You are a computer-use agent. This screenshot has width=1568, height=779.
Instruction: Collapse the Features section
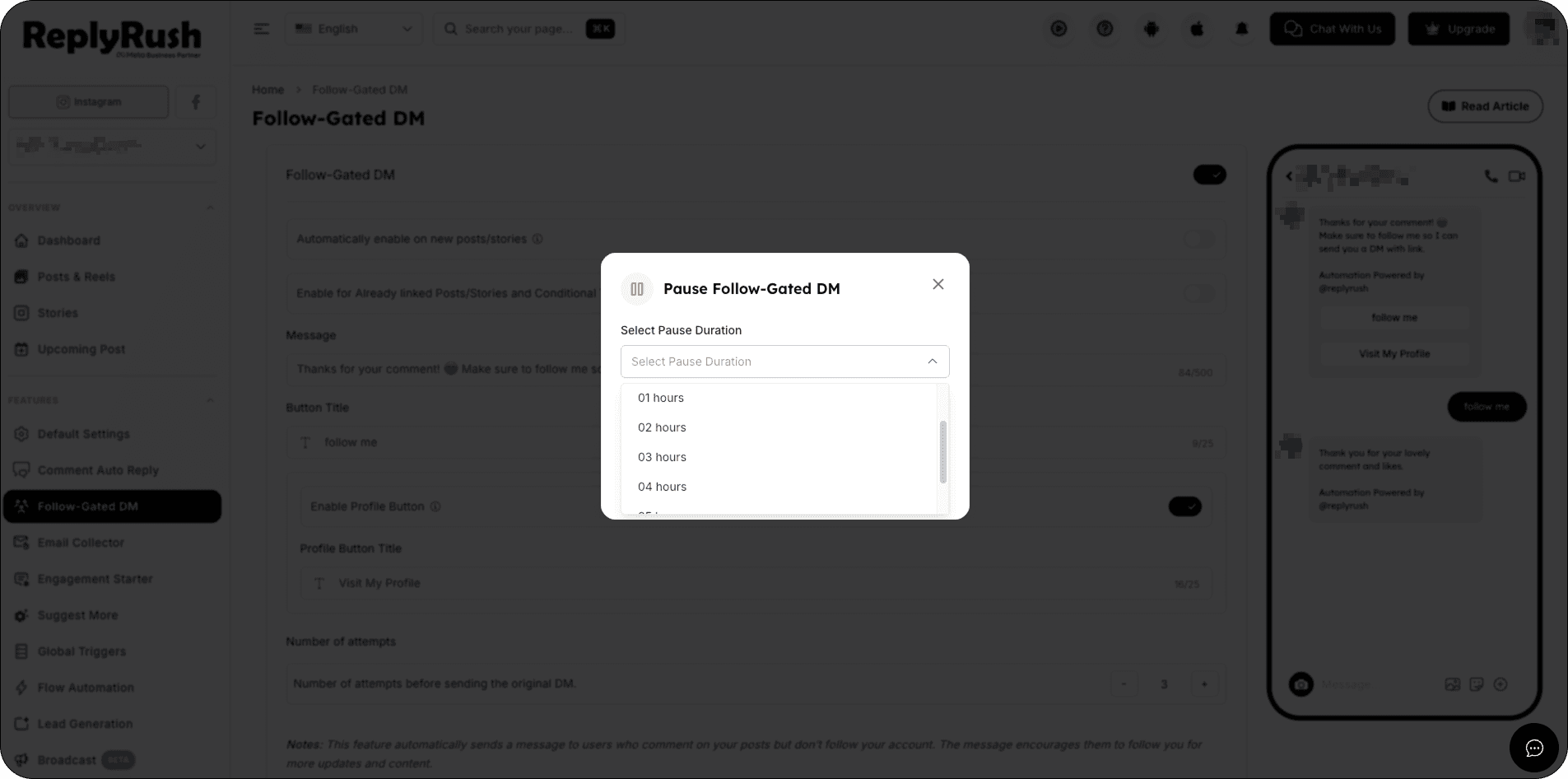210,400
